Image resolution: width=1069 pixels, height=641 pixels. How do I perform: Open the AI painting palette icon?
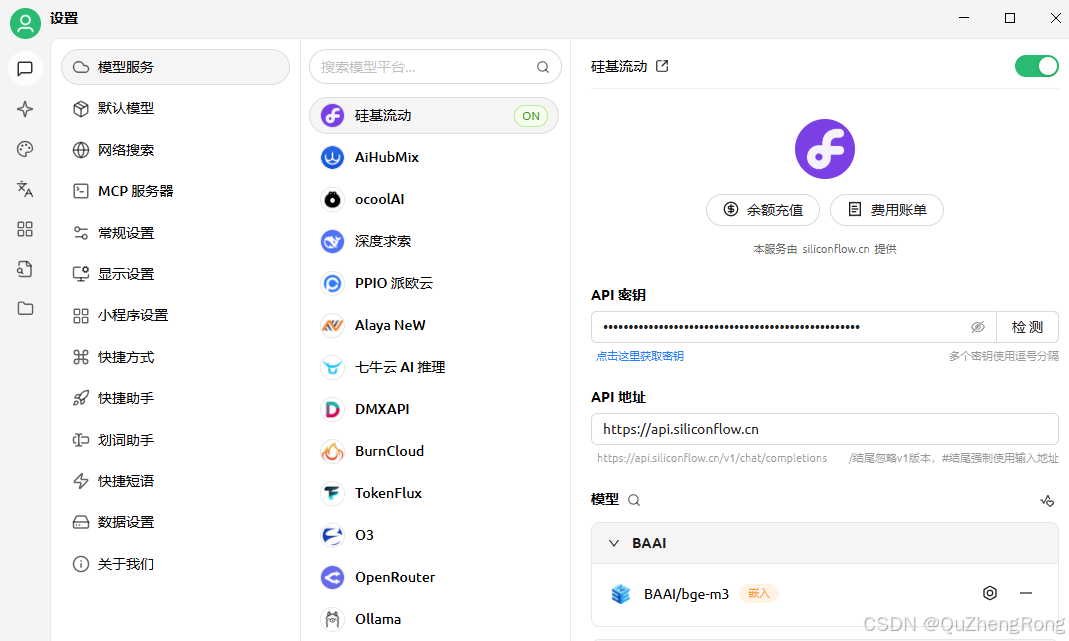24,149
